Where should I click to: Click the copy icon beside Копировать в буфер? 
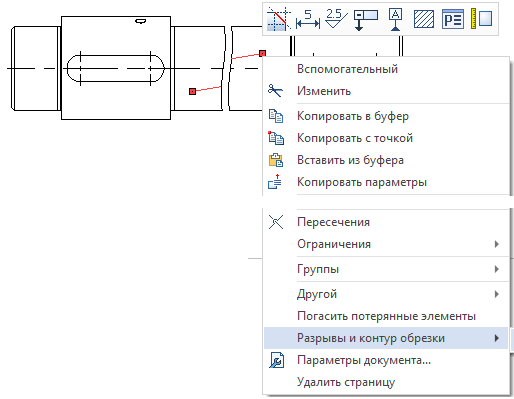point(276,116)
